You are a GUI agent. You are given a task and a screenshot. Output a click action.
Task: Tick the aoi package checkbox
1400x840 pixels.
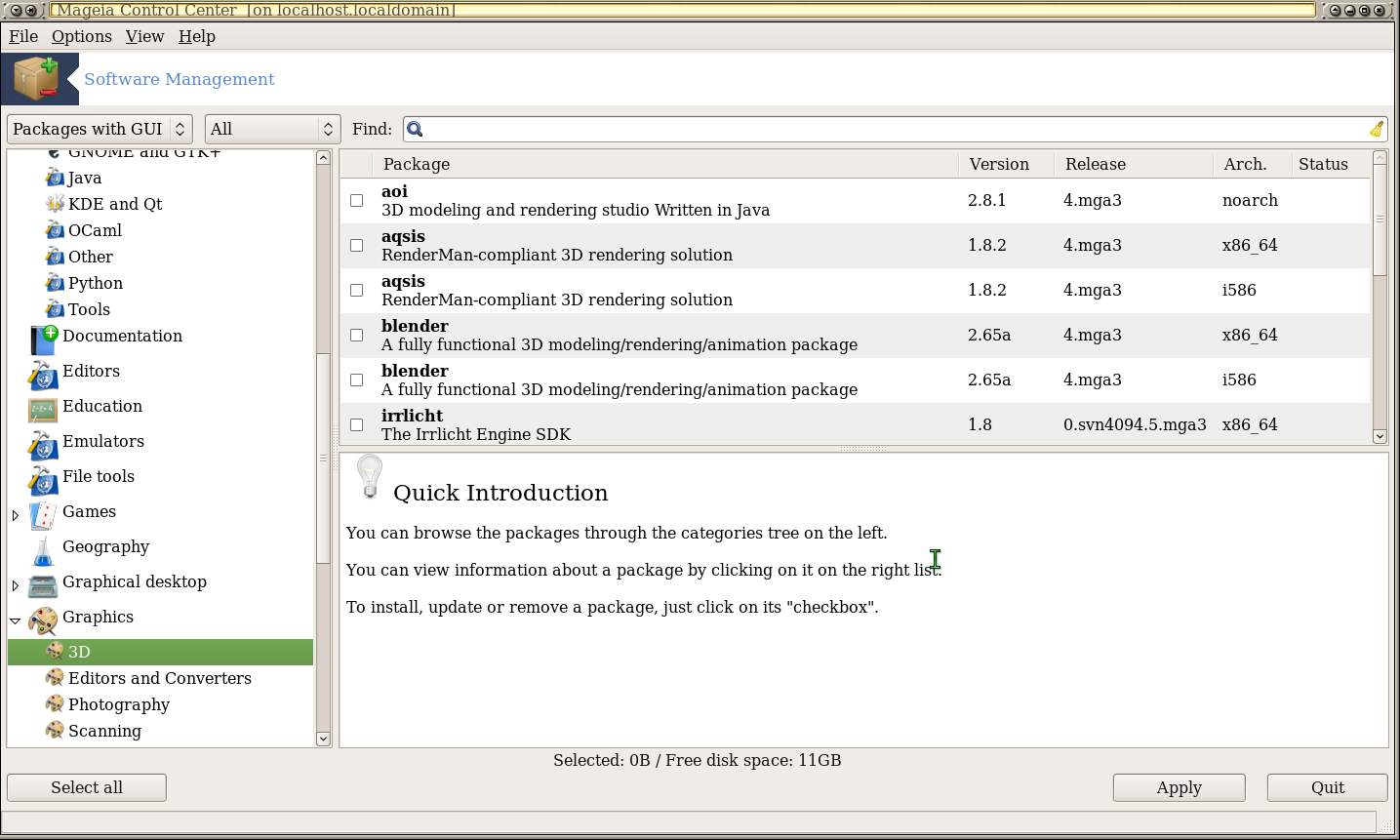[x=356, y=200]
